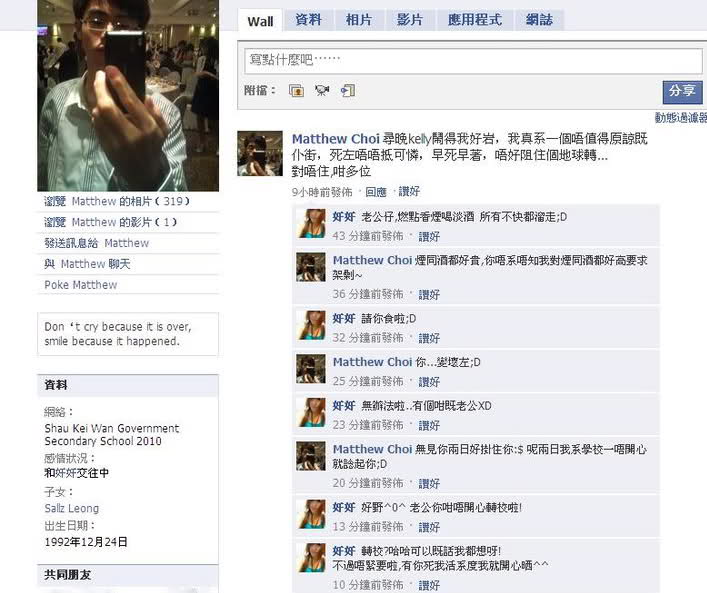
Task: Open the 網誌 tab
Action: tap(539, 20)
